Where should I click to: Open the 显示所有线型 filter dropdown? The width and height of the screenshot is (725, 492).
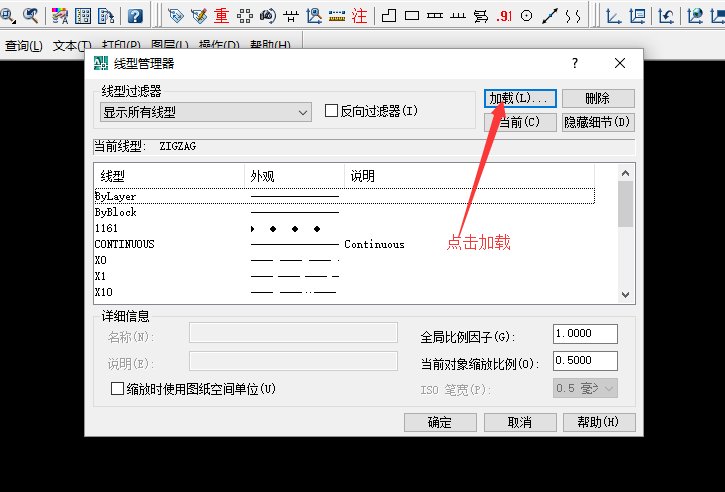(x=206, y=112)
